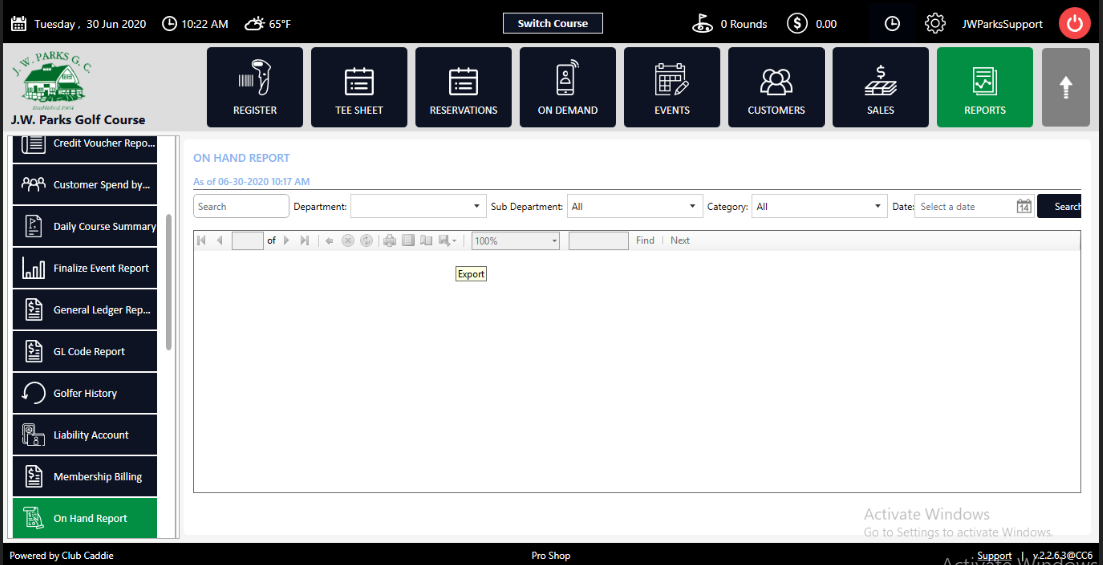Viewport: 1103px width, 565px height.
Task: Click the find text box in toolbar
Action: click(599, 241)
